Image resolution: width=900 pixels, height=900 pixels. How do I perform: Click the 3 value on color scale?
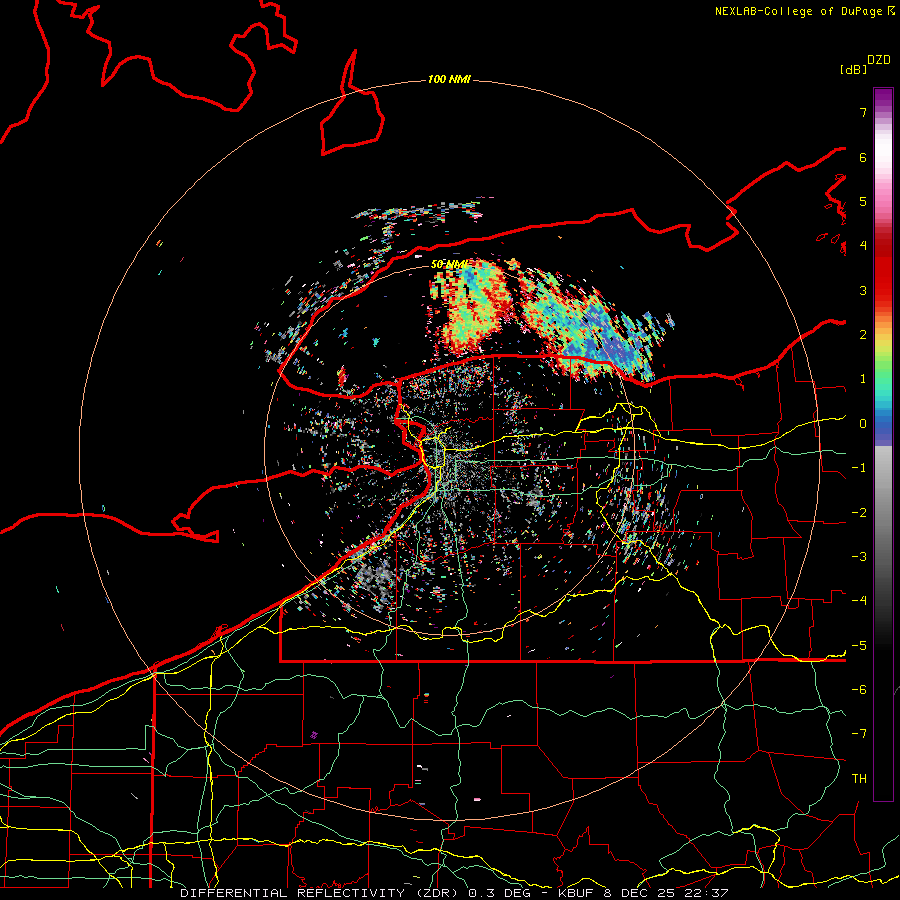(863, 290)
